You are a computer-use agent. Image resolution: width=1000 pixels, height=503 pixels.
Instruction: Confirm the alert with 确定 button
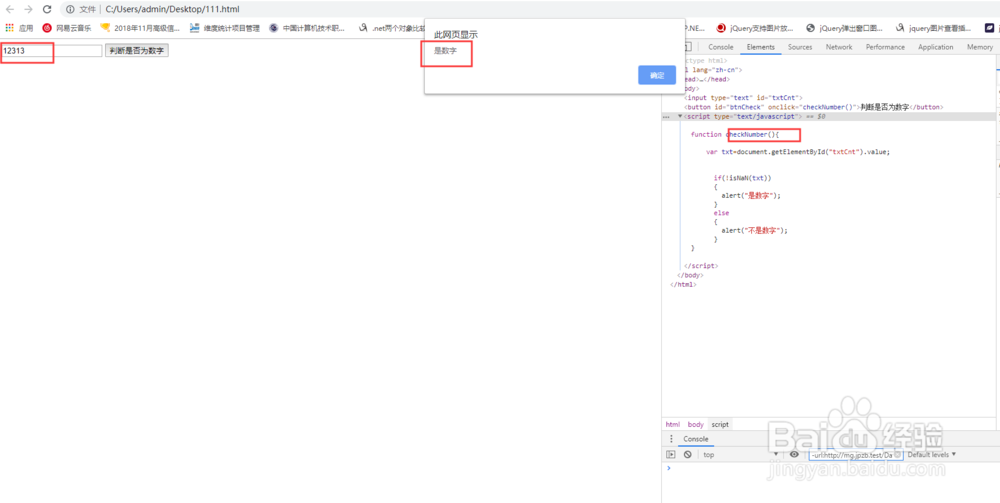pos(657,75)
